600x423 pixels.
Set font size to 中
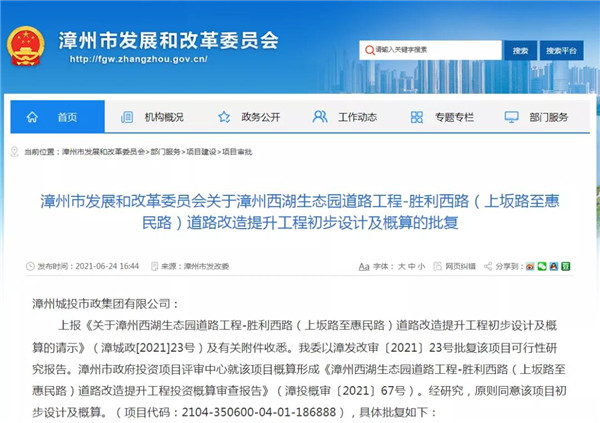(411, 266)
